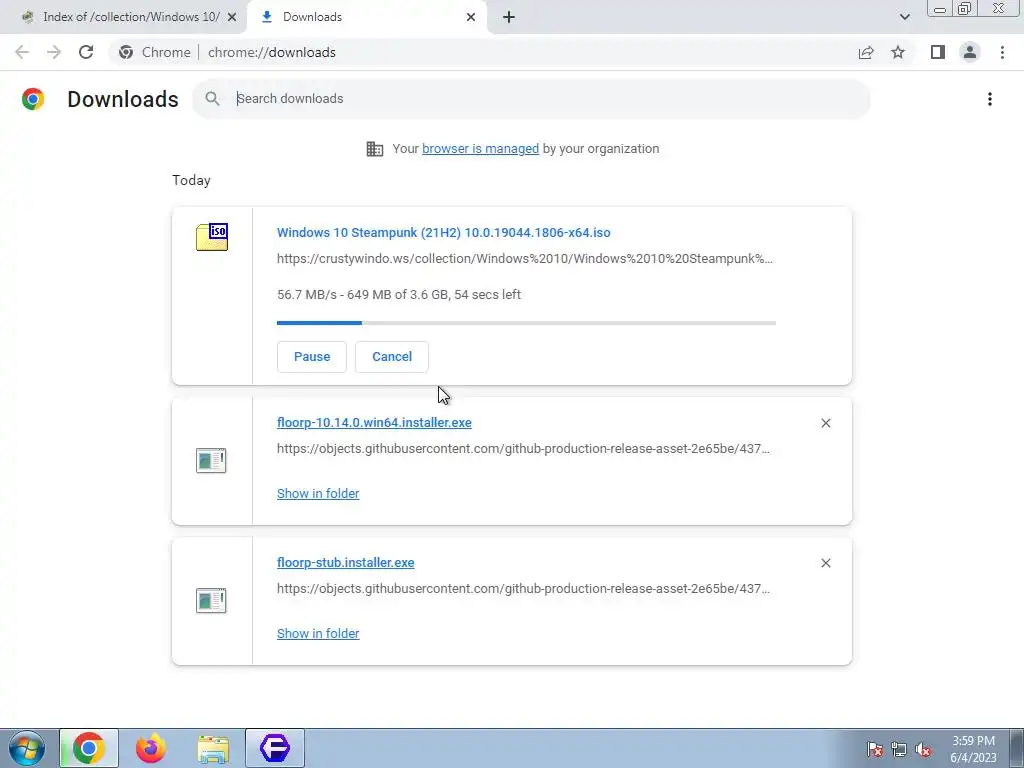Focus the Search downloads field
The height and width of the screenshot is (768, 1024).
[x=530, y=99]
